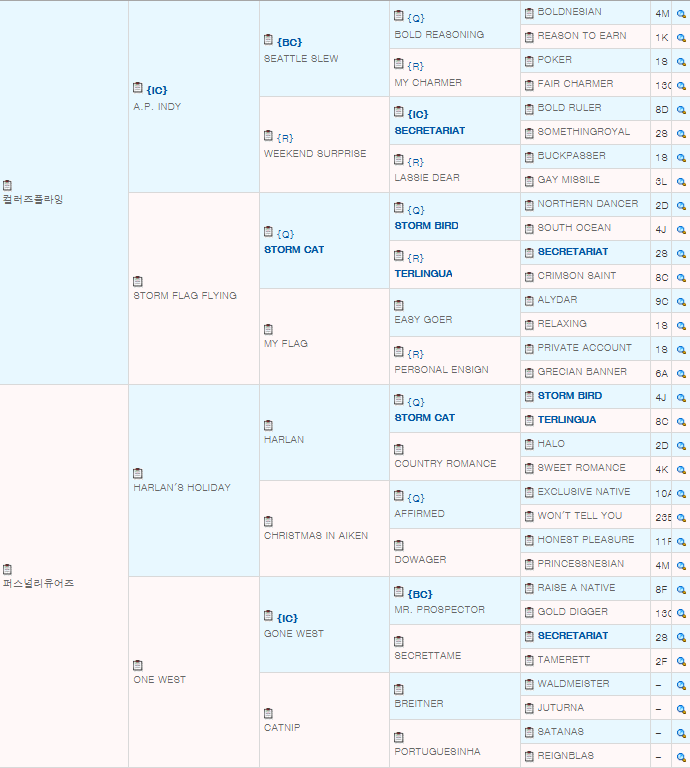Select the EXCLUSIVE NATIVE name
This screenshot has width=690, height=768.
coord(584,492)
